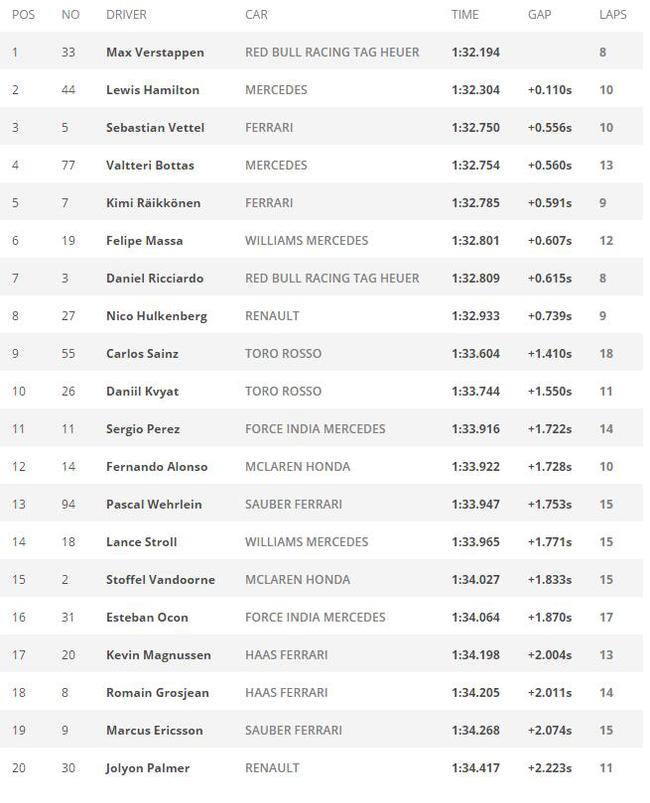
Task: Open Nico Hulkenberg driver entry
Action: pyautogui.click(x=157, y=316)
